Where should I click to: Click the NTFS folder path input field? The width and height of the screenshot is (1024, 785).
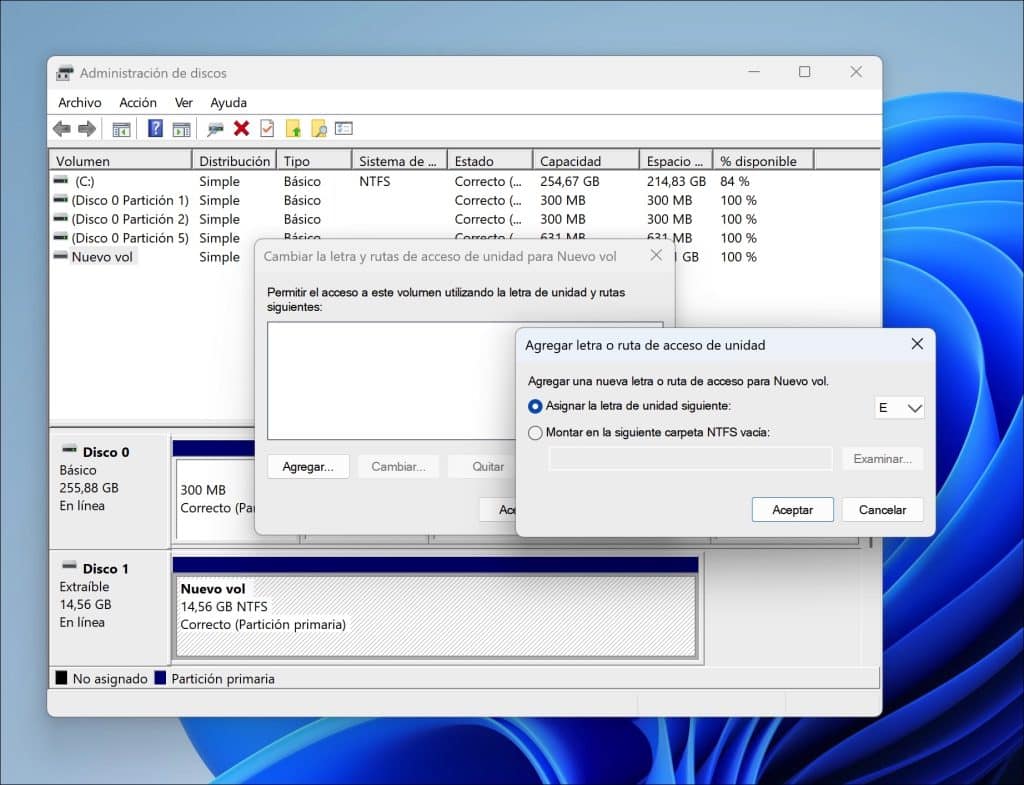click(690, 459)
